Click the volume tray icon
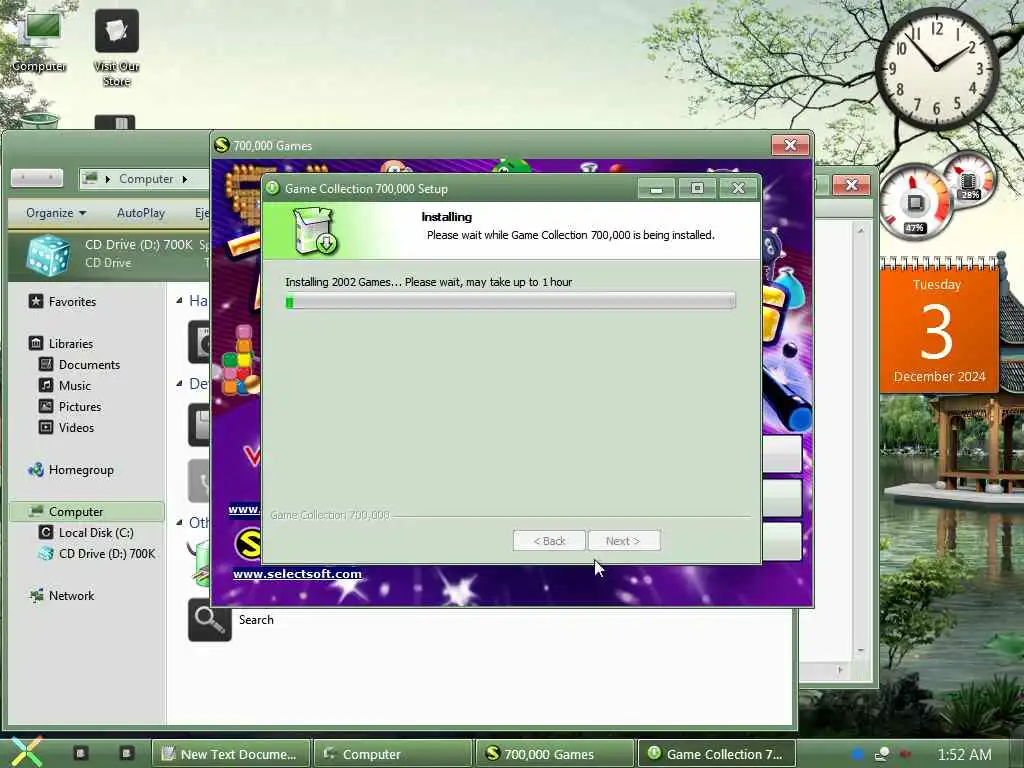1024x768 pixels. click(x=905, y=754)
